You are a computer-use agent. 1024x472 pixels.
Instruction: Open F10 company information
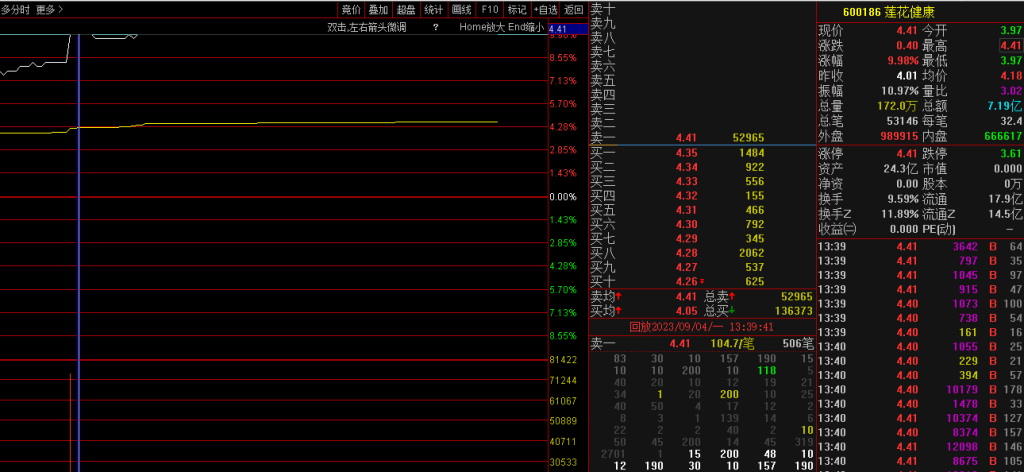[x=489, y=9]
